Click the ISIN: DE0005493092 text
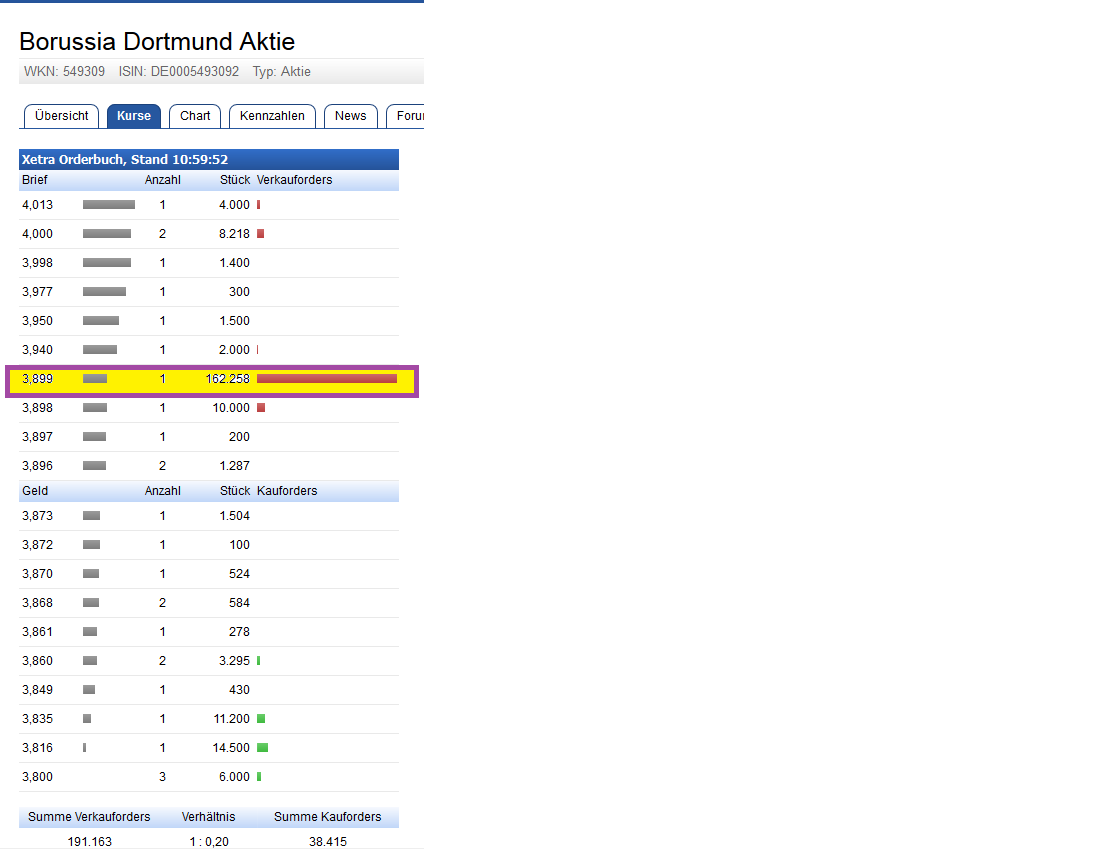Screen dimensions: 1110x849 (x=178, y=72)
